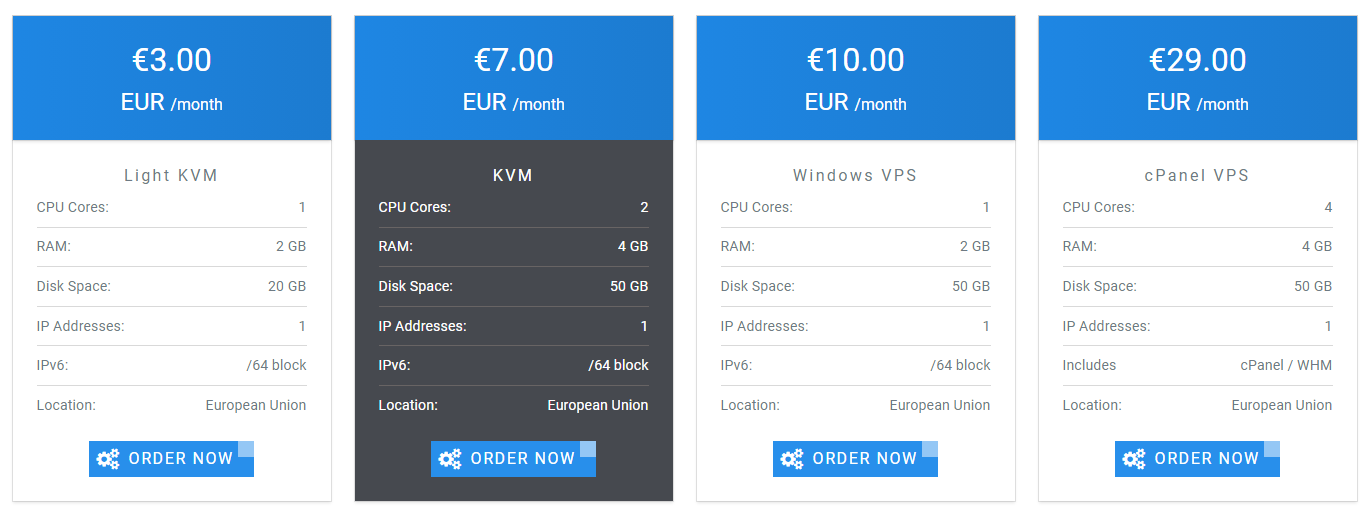Order the Windows VPS plan
The height and width of the screenshot is (514, 1369).
point(855,459)
